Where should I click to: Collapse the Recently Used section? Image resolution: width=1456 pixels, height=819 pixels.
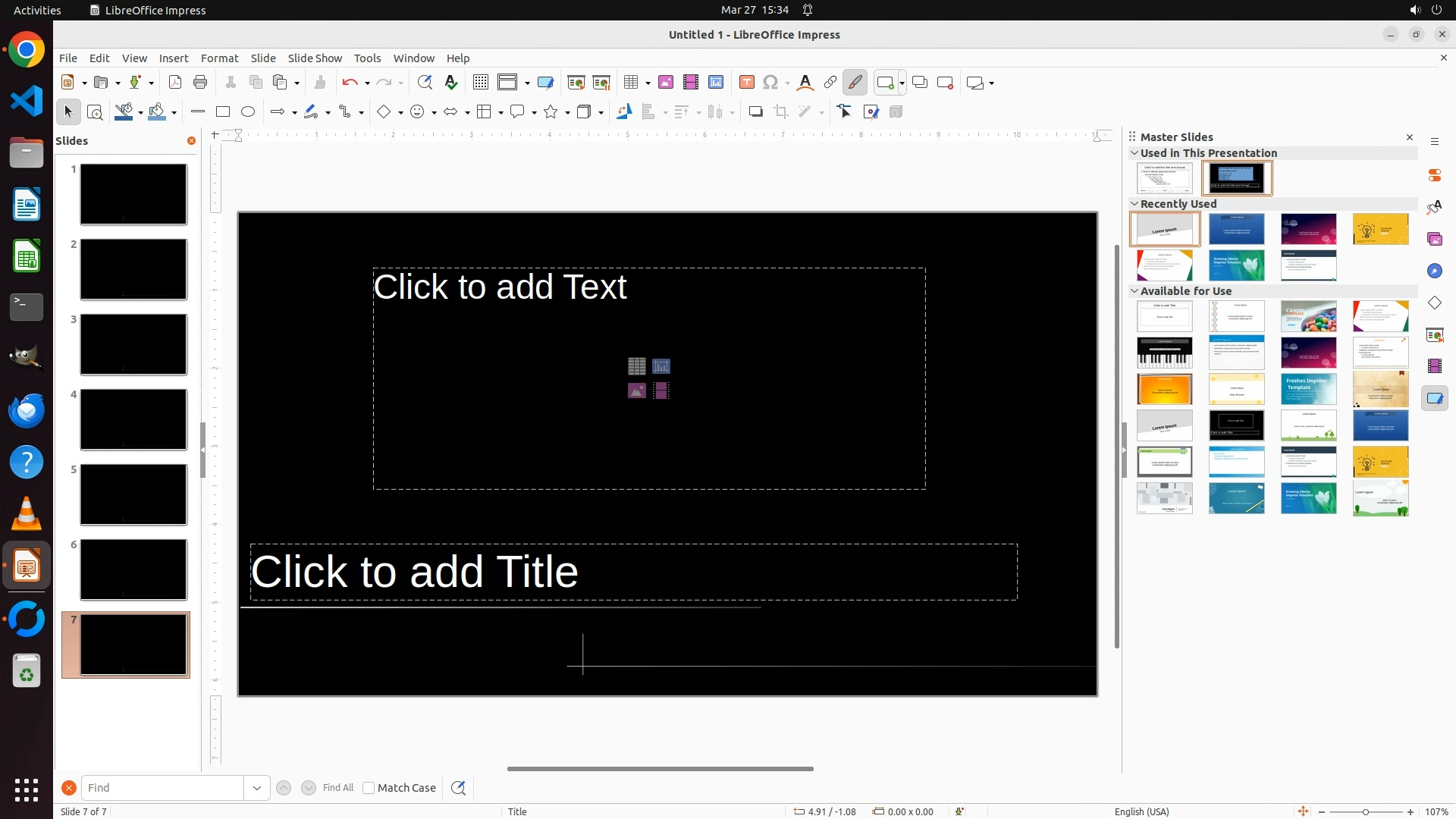(x=1134, y=204)
